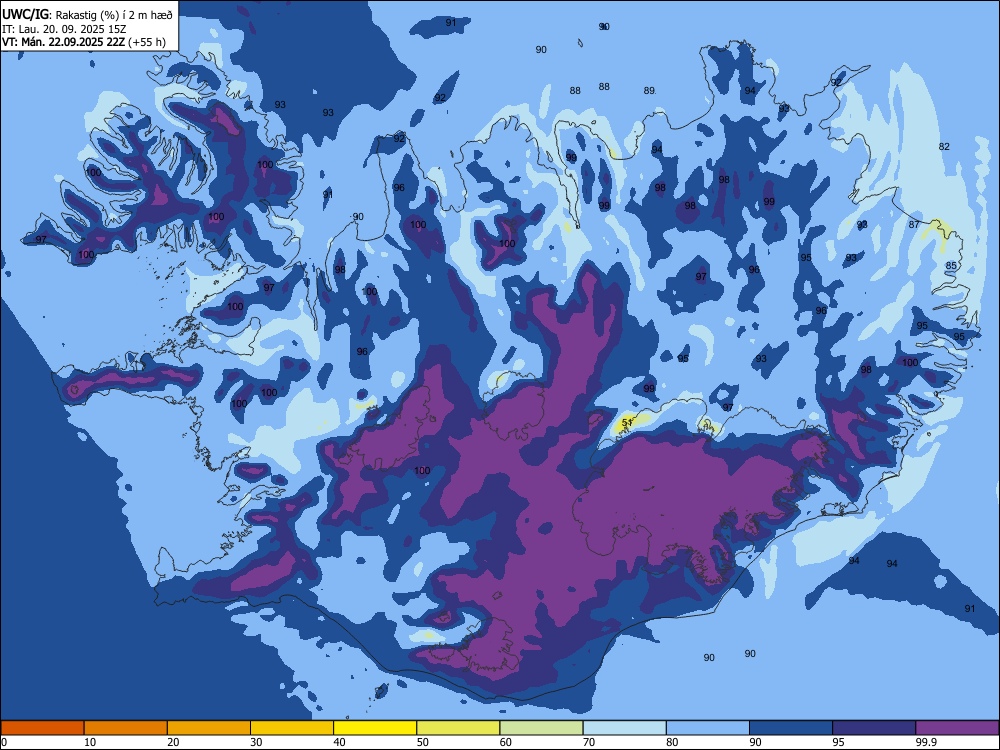Select the legend tick label '50'
1000x750 pixels.
(422, 742)
